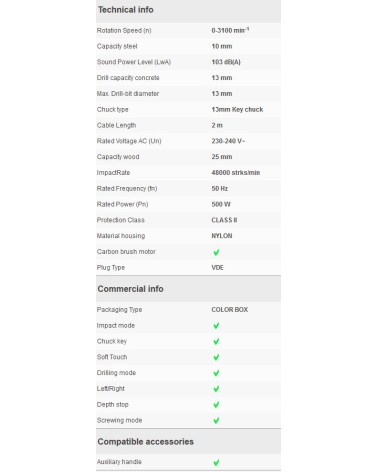Select the Technical info section header
Viewport: 378px width, 472px height.
pyautogui.click(x=125, y=10)
